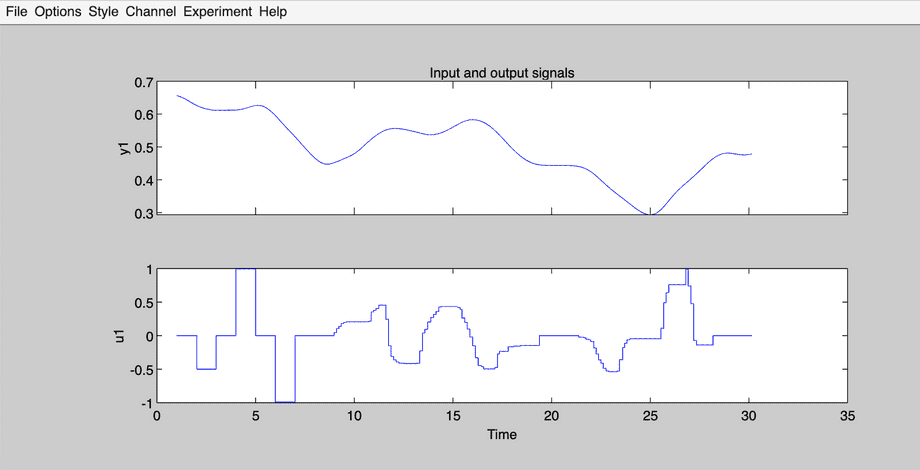Open the Channel menu
Screen dimensions: 920x470
point(151,12)
